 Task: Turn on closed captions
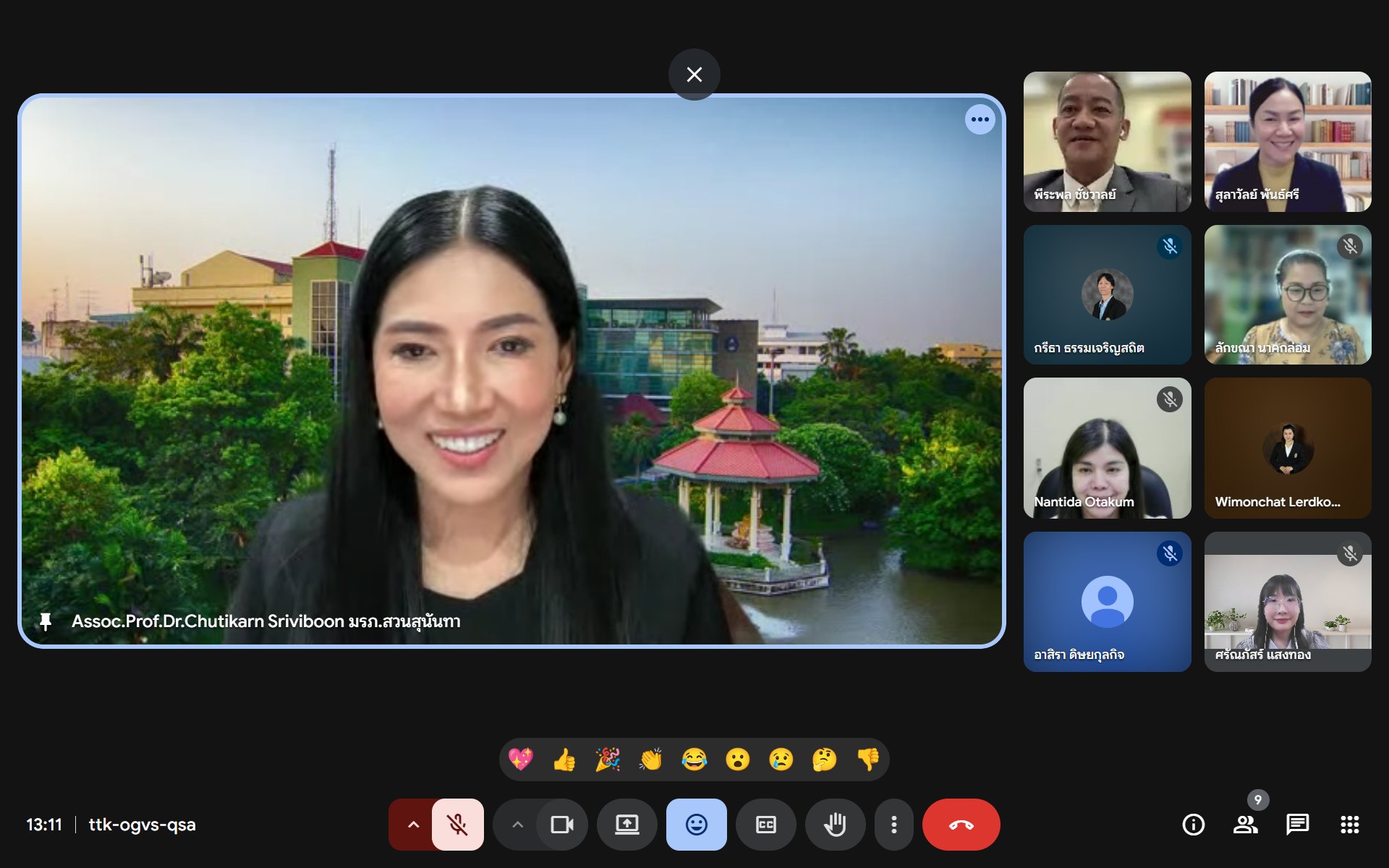pyautogui.click(x=765, y=825)
